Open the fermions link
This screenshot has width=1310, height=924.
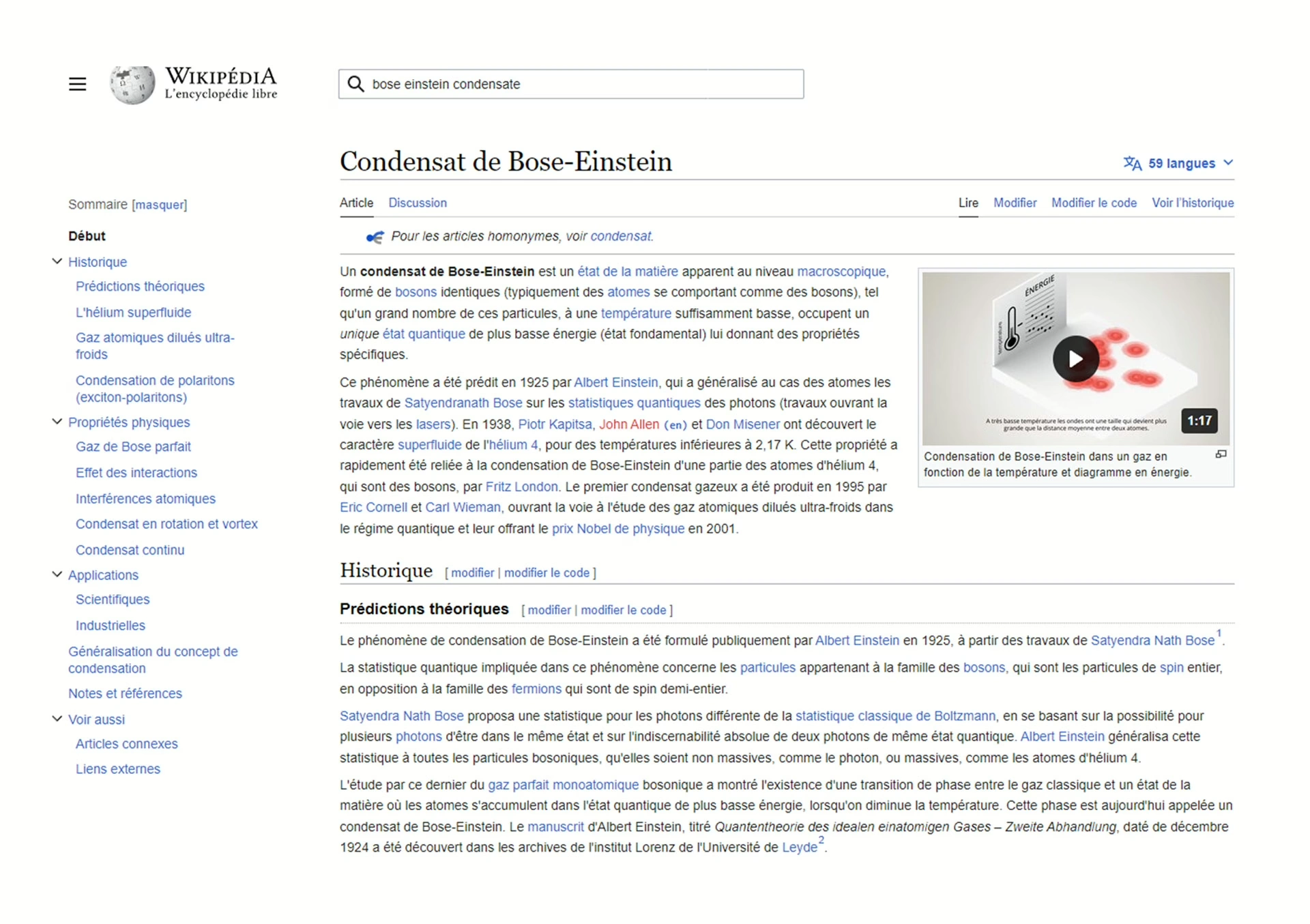tap(536, 689)
